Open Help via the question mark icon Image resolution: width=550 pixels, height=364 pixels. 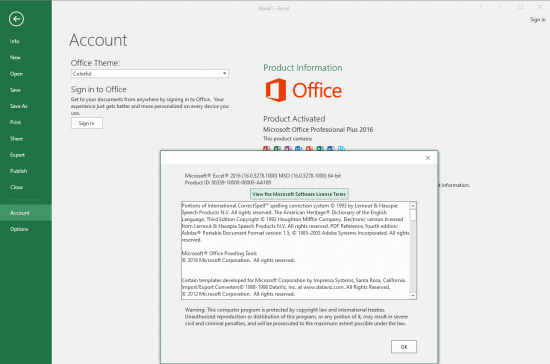pyautogui.click(x=481, y=7)
